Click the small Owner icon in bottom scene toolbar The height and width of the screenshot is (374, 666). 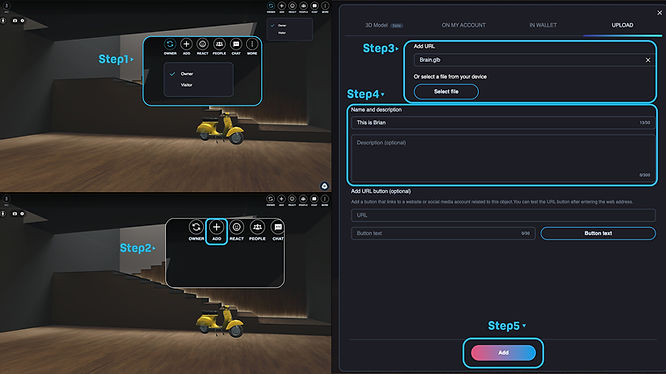[x=271, y=200]
